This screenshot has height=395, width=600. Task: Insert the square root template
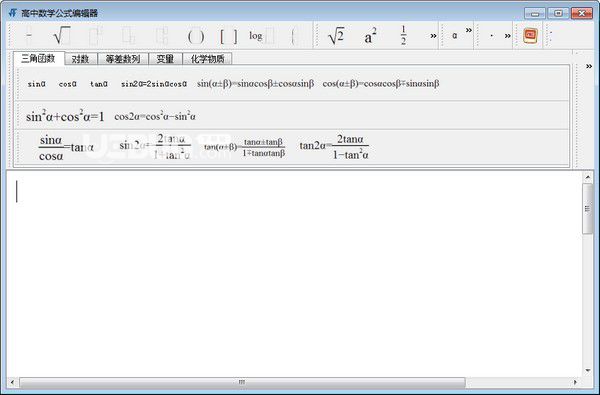[62, 36]
